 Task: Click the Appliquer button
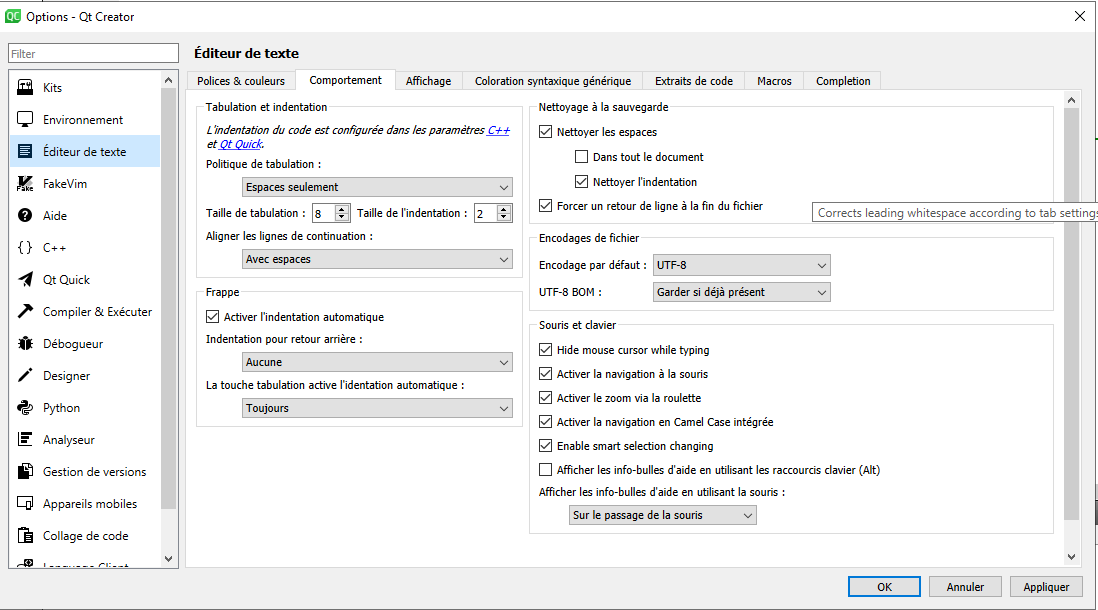(x=1046, y=587)
